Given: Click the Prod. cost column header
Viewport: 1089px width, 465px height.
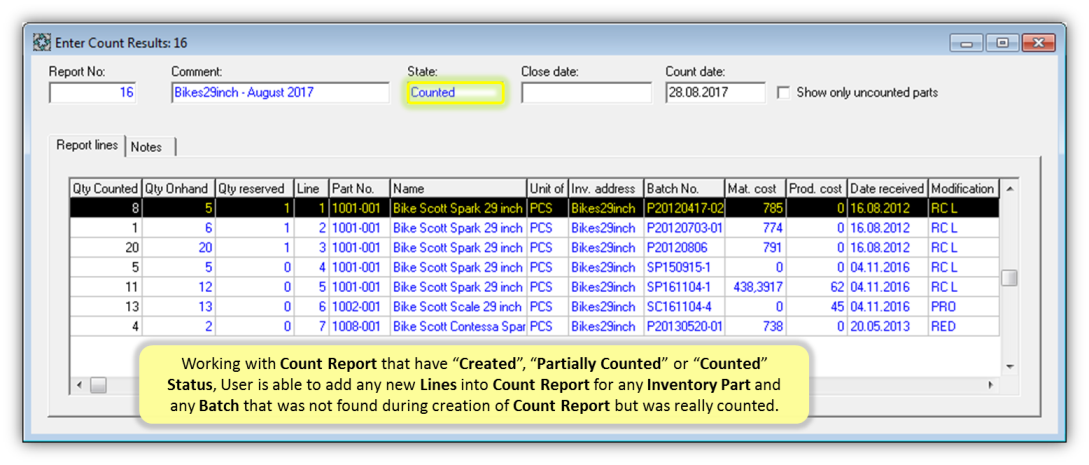Looking at the screenshot, I should [x=816, y=188].
